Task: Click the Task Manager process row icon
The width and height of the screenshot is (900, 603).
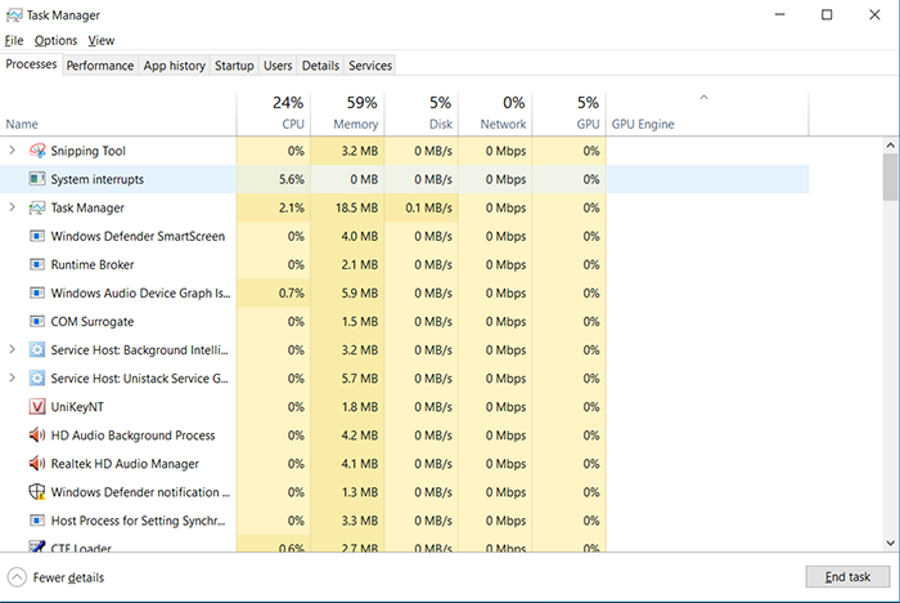Action: pyautogui.click(x=37, y=208)
